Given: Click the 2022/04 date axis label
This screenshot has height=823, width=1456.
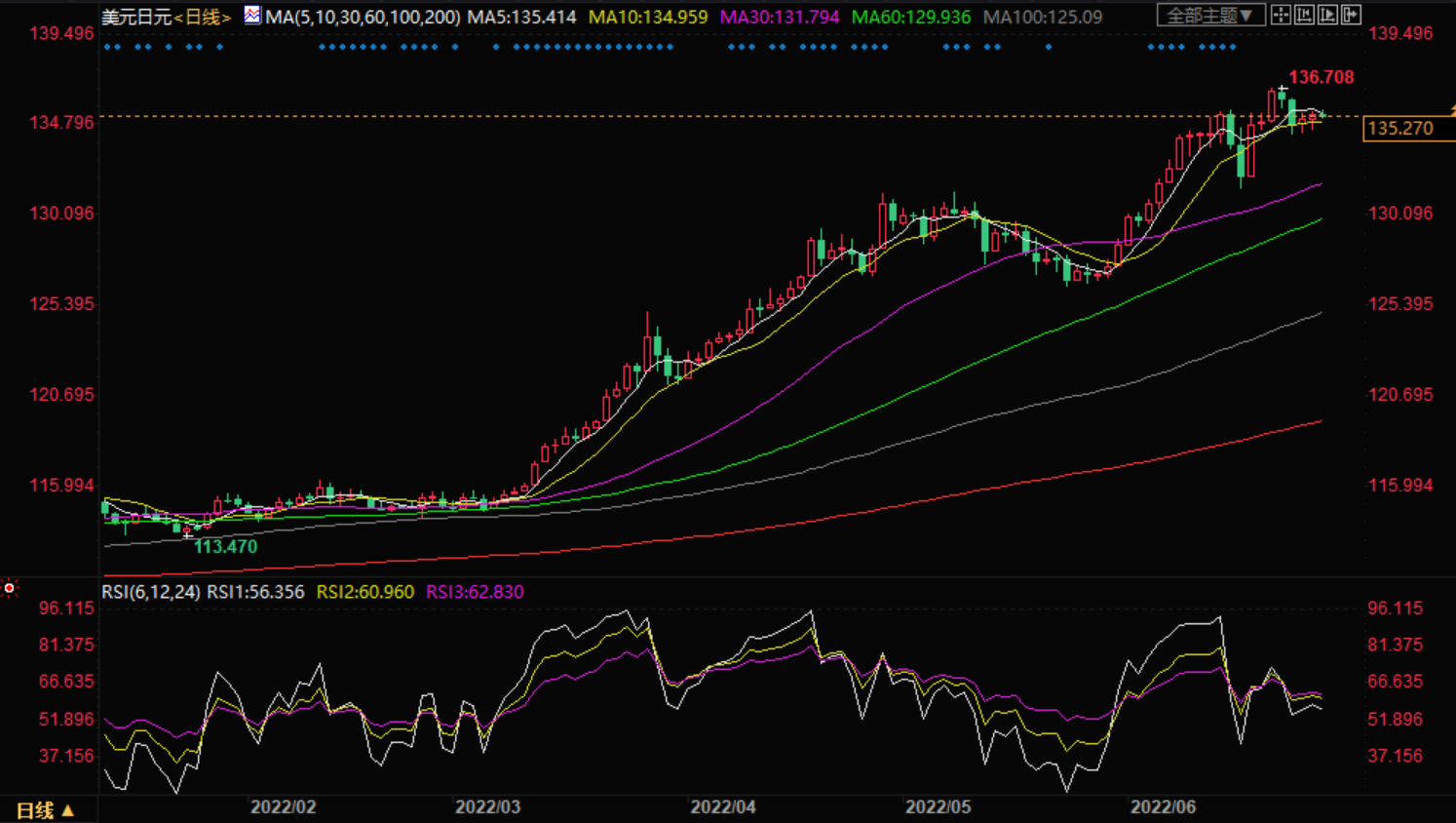Looking at the screenshot, I should pos(723,807).
